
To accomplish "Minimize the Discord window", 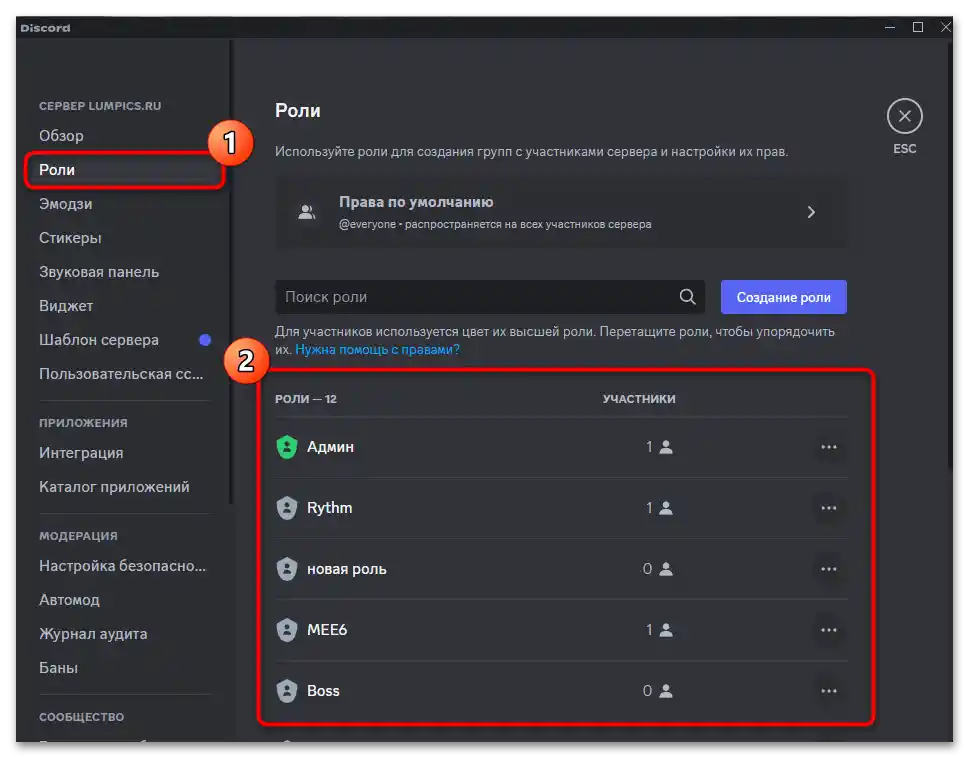I will click(890, 28).
